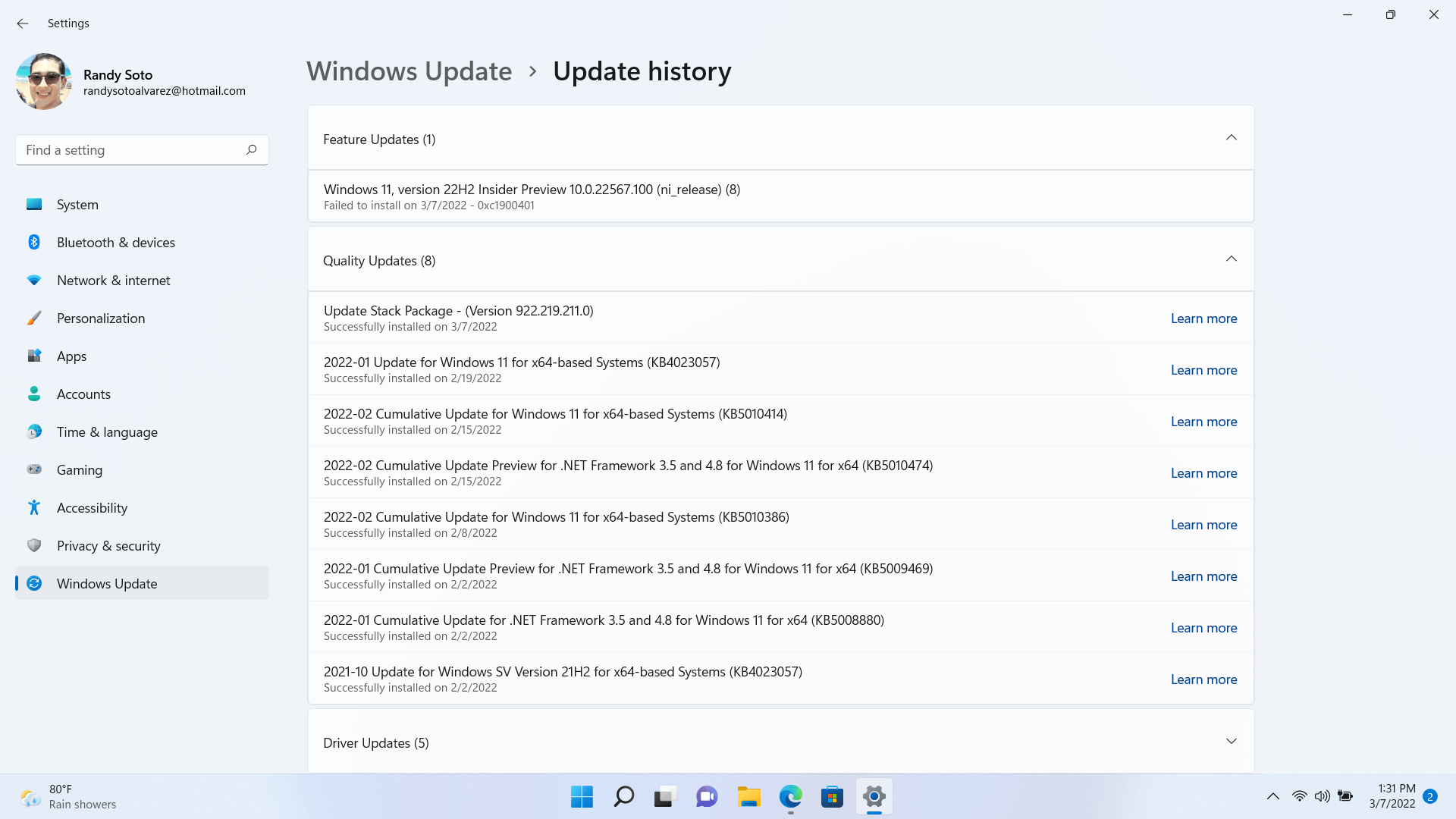Click Learn more for KB5010414 update
Screen dimensions: 1456x819
[1203, 421]
